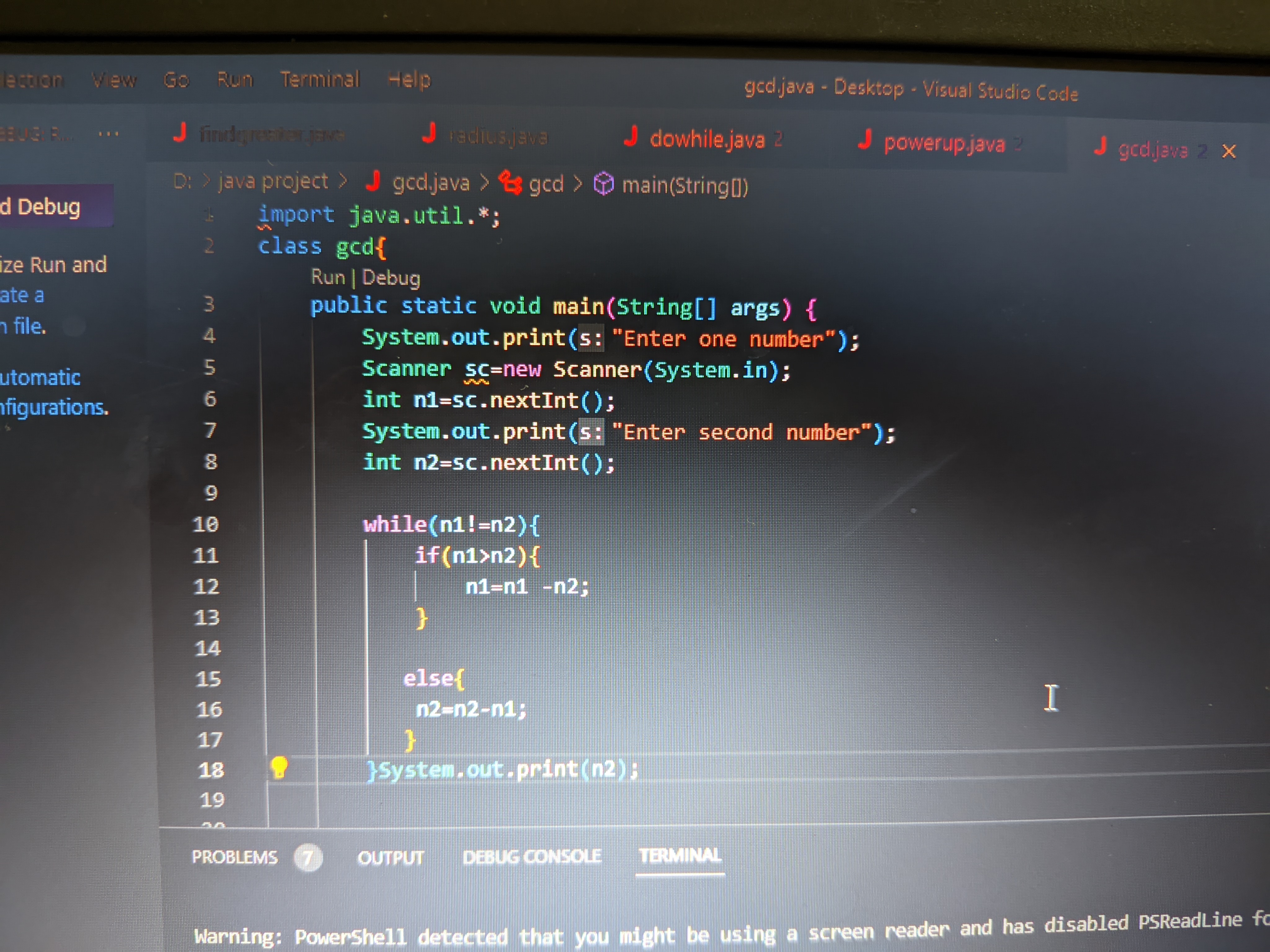Click the 'int n1=sc.nextInt();' line
Image resolution: width=1270 pixels, height=952 pixels.
(x=489, y=400)
